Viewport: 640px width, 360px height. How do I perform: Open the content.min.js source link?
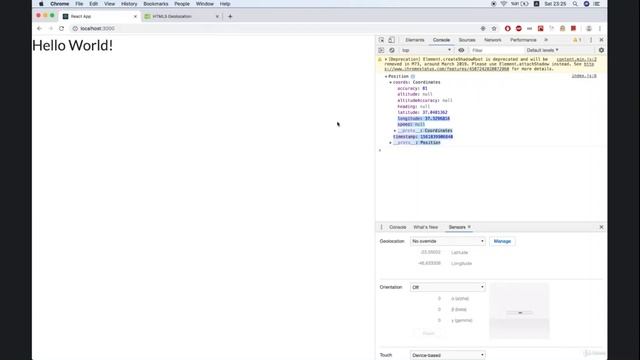point(576,60)
